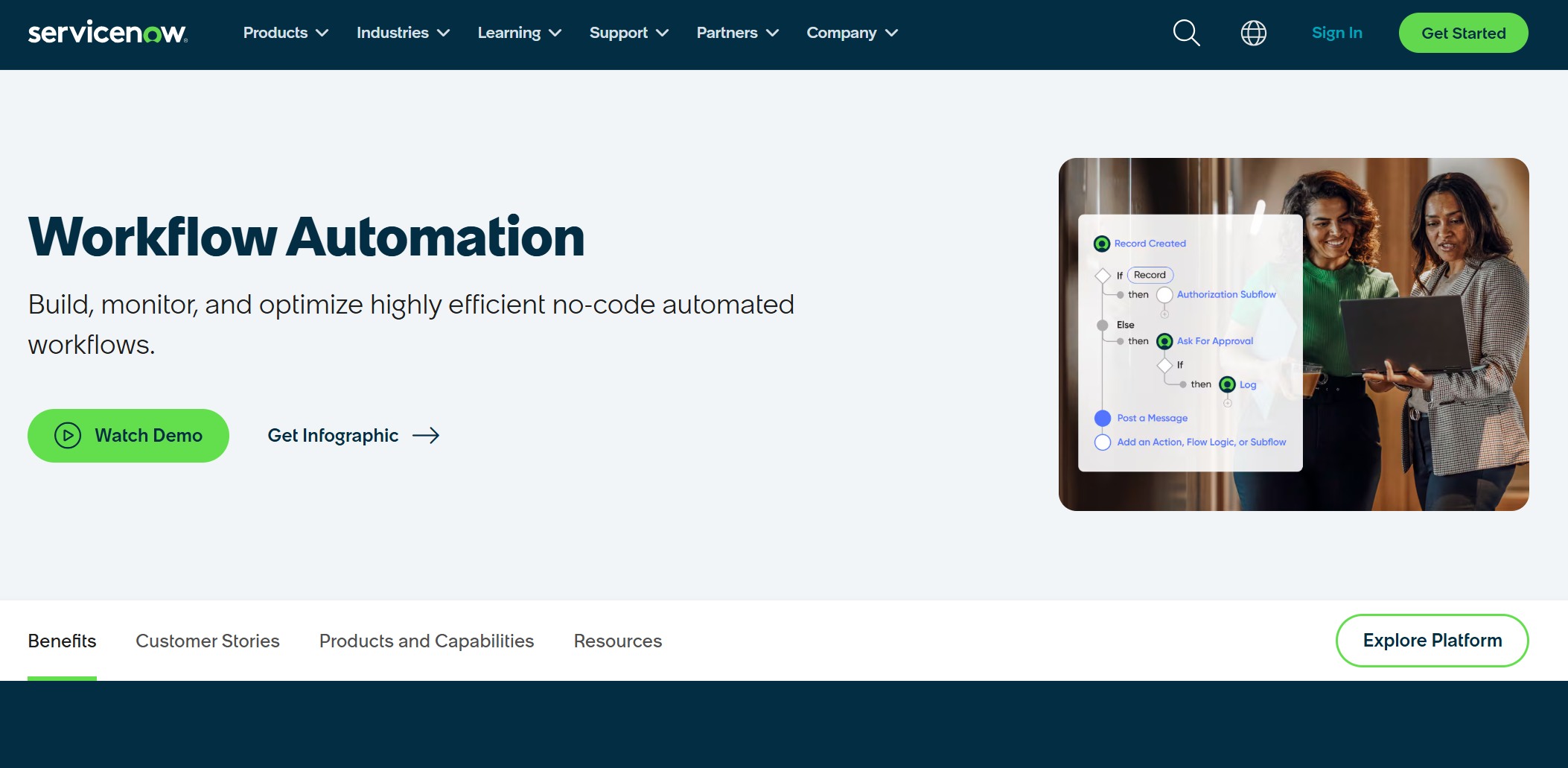Click the Sign In link
Screen dimensions: 1568x768
[1336, 33]
